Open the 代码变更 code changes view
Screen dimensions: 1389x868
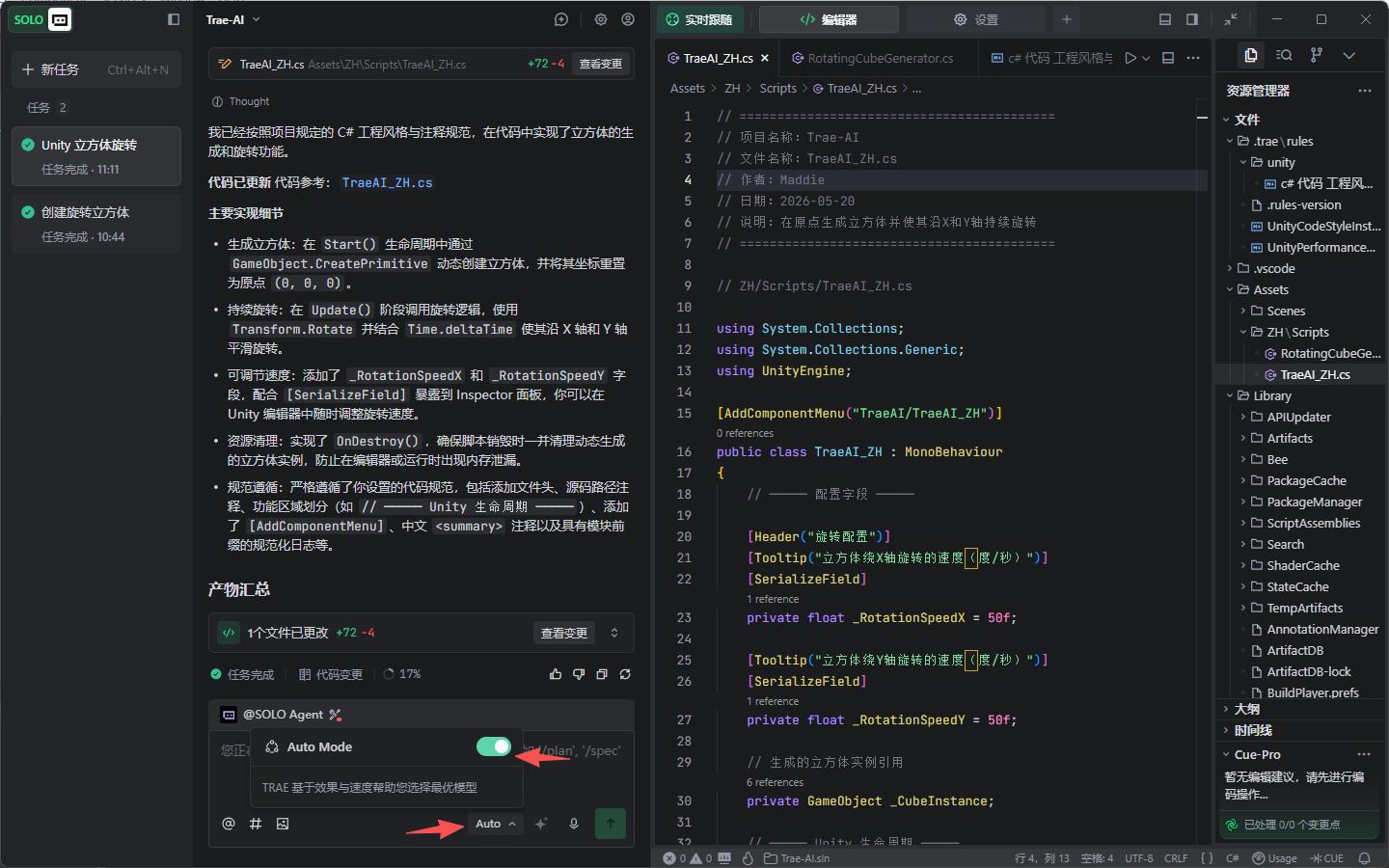(331, 674)
